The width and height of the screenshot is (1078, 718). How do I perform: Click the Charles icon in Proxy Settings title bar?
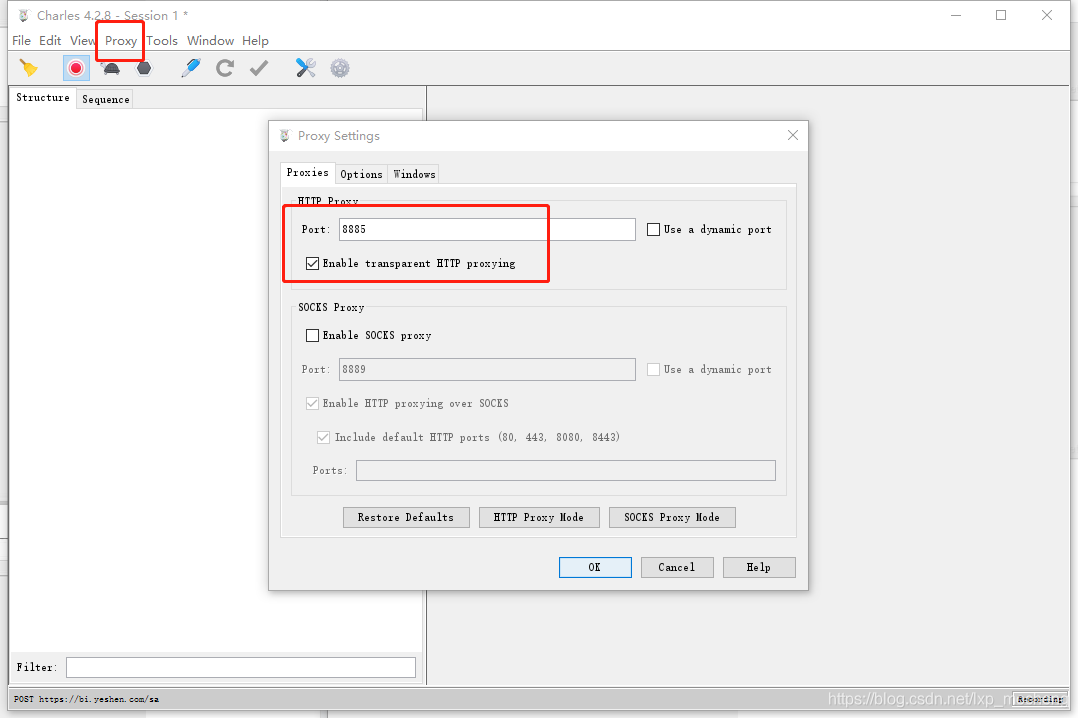coord(285,135)
